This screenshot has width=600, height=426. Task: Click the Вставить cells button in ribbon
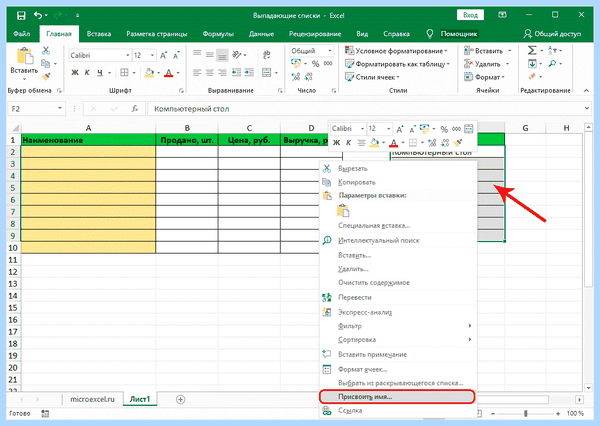483,51
